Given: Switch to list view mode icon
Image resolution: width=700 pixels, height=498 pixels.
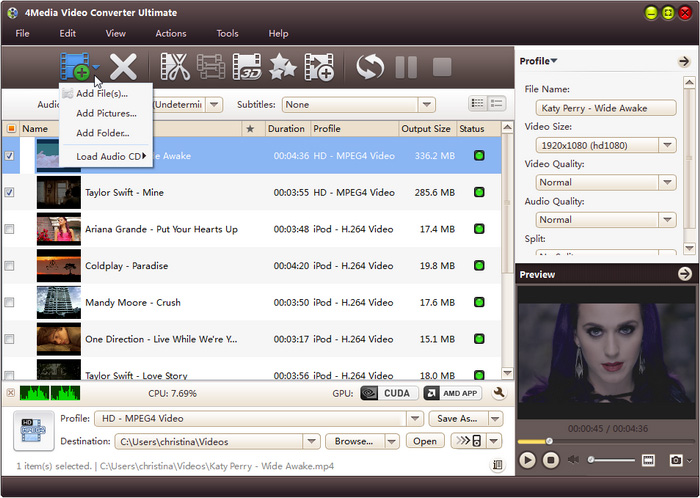Looking at the screenshot, I should 478,104.
